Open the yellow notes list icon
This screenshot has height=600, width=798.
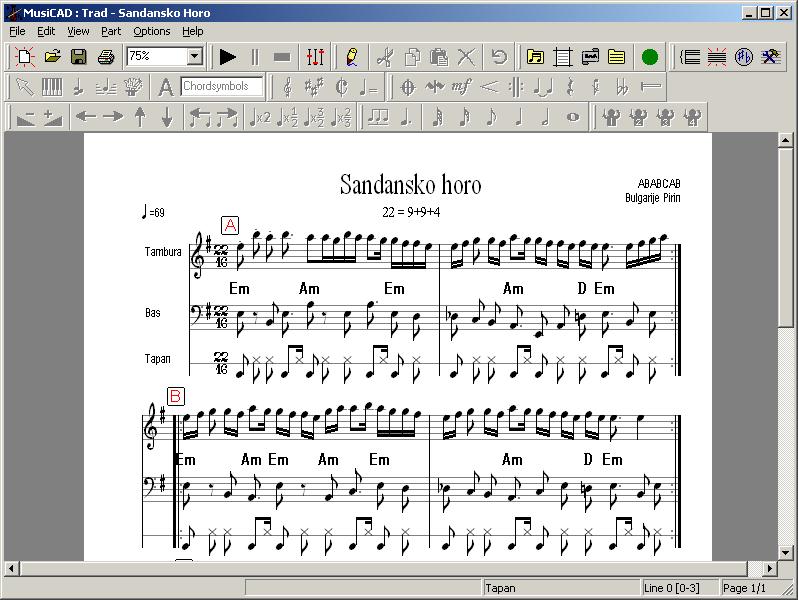616,57
